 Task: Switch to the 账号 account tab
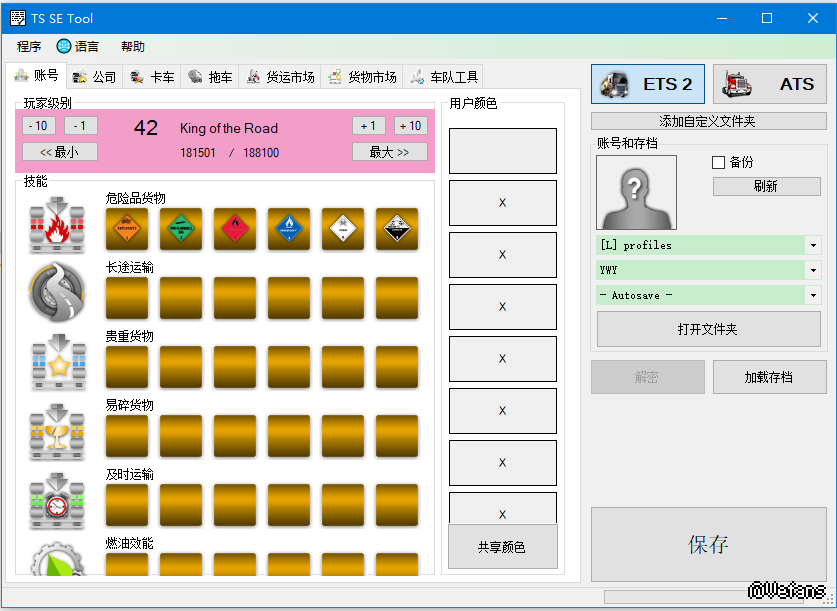pyautogui.click(x=36, y=75)
